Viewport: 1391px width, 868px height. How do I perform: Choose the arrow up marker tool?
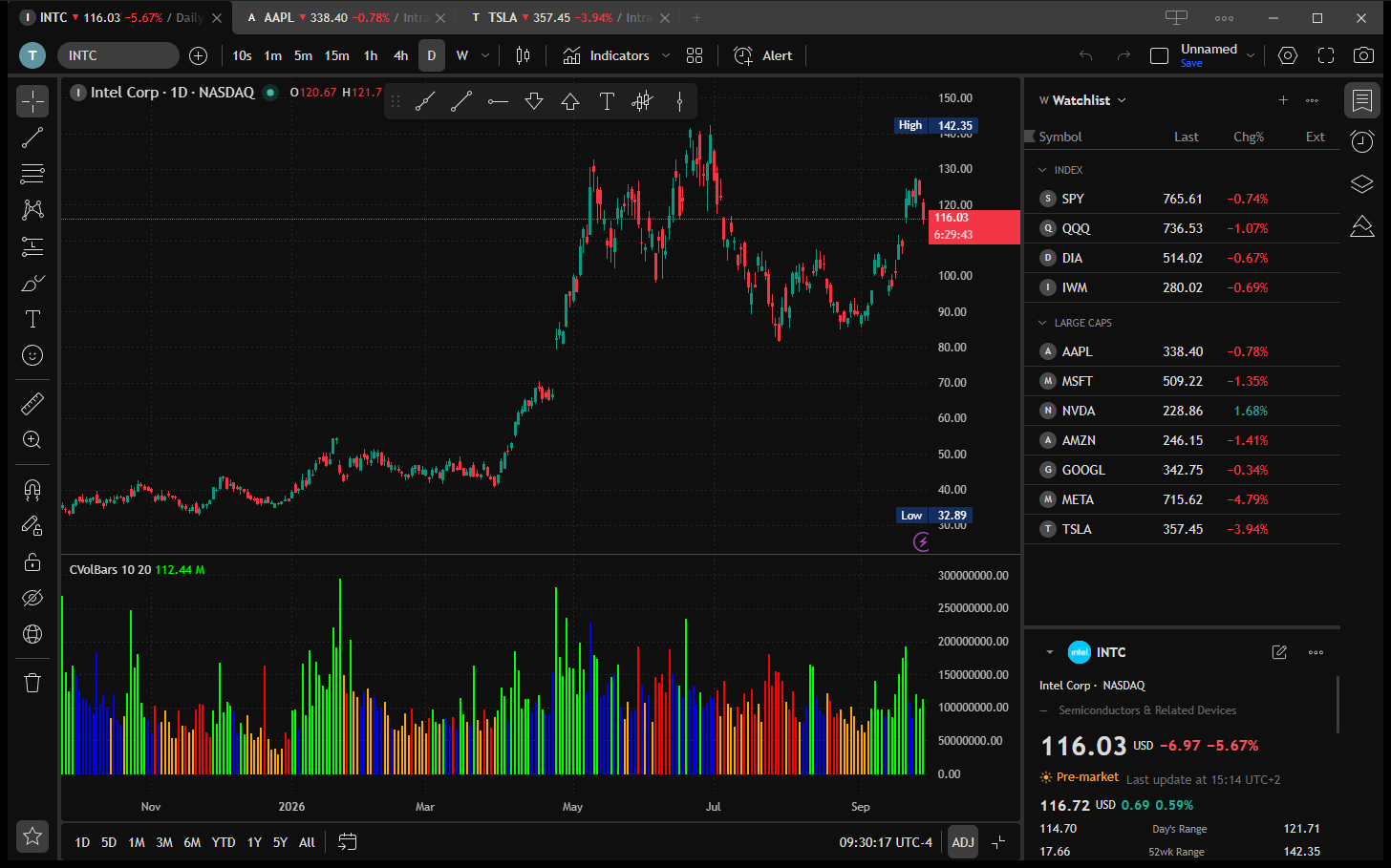(x=570, y=101)
